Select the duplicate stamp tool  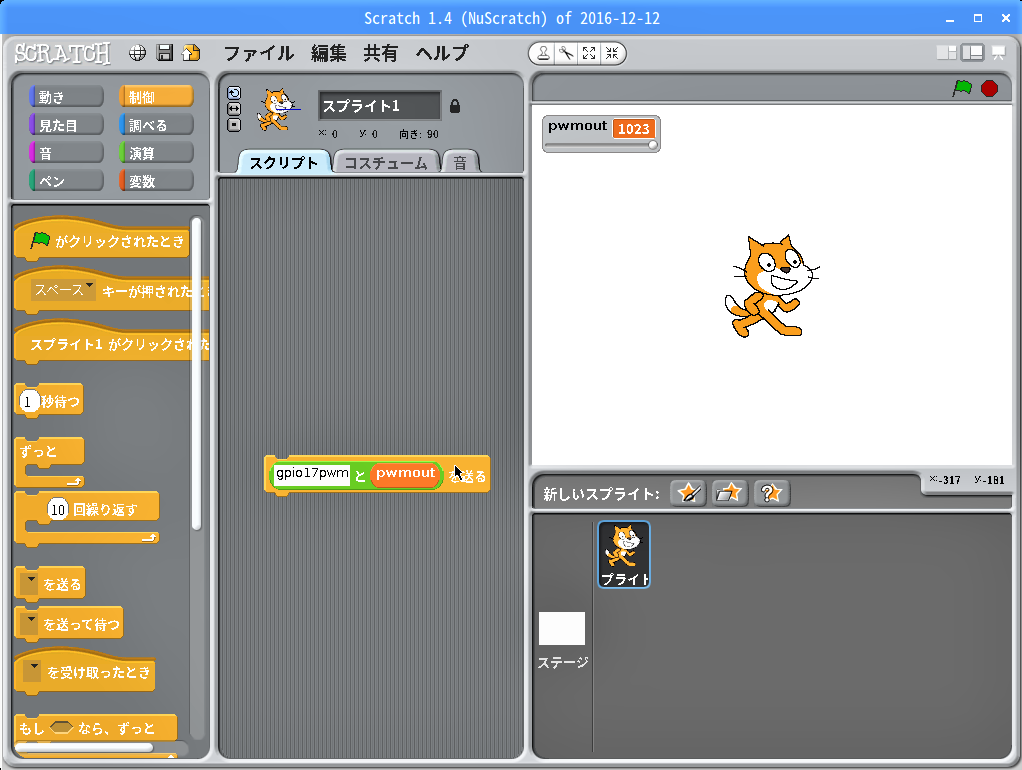click(543, 53)
